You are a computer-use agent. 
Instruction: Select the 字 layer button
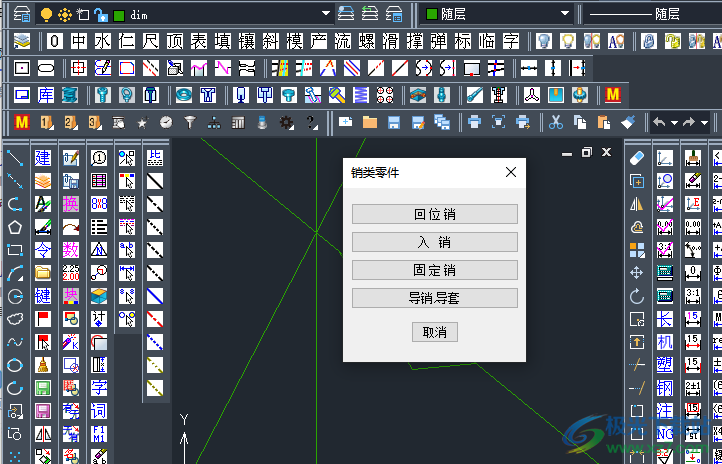(x=511, y=41)
